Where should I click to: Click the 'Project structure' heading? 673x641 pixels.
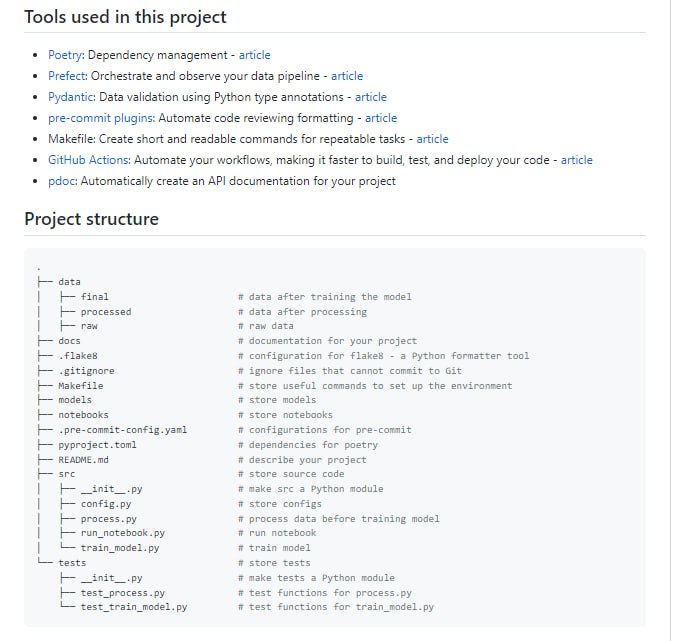coord(91,219)
